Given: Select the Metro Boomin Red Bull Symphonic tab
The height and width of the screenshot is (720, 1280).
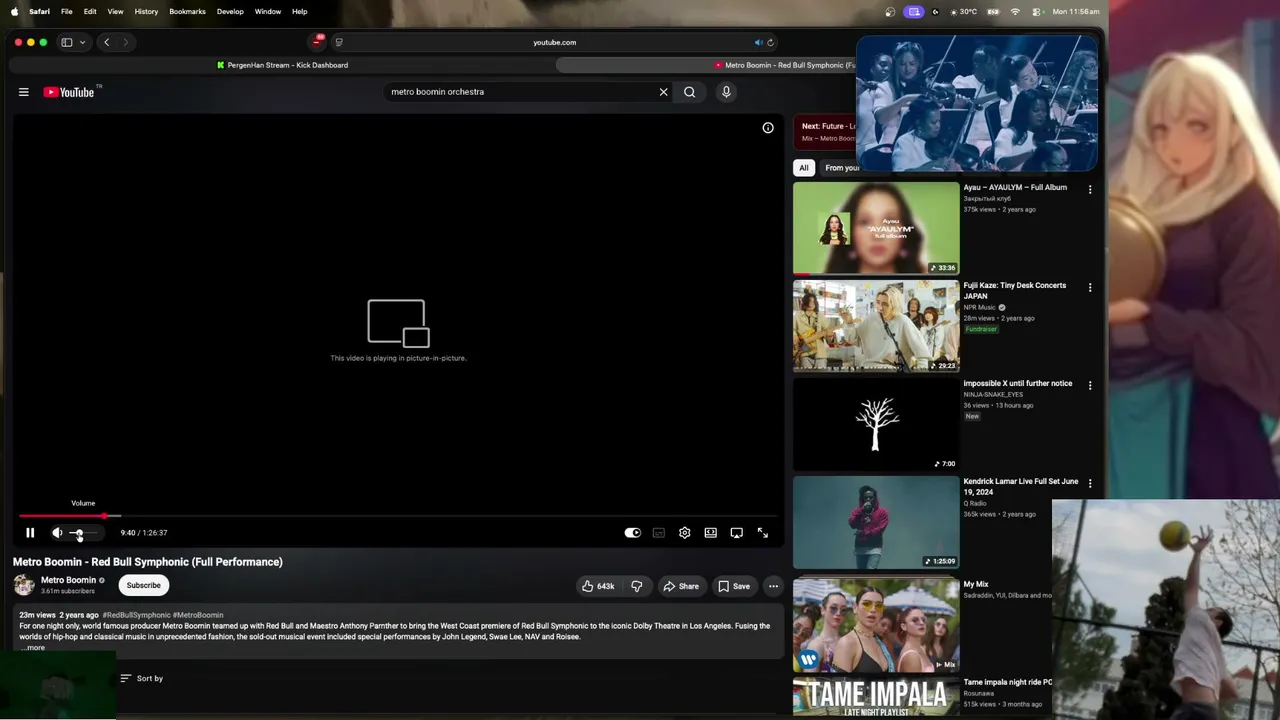Looking at the screenshot, I should [790, 65].
